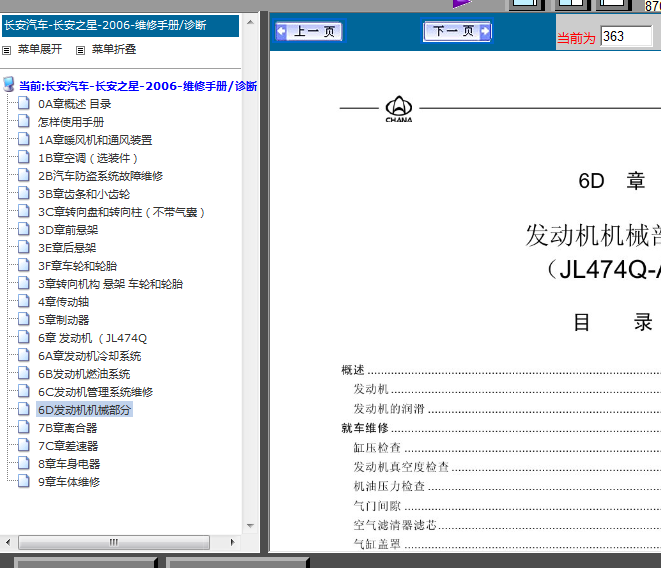Open 2B汽车防盗系统故障维修 chapter
The width and height of the screenshot is (661, 568).
(100, 176)
